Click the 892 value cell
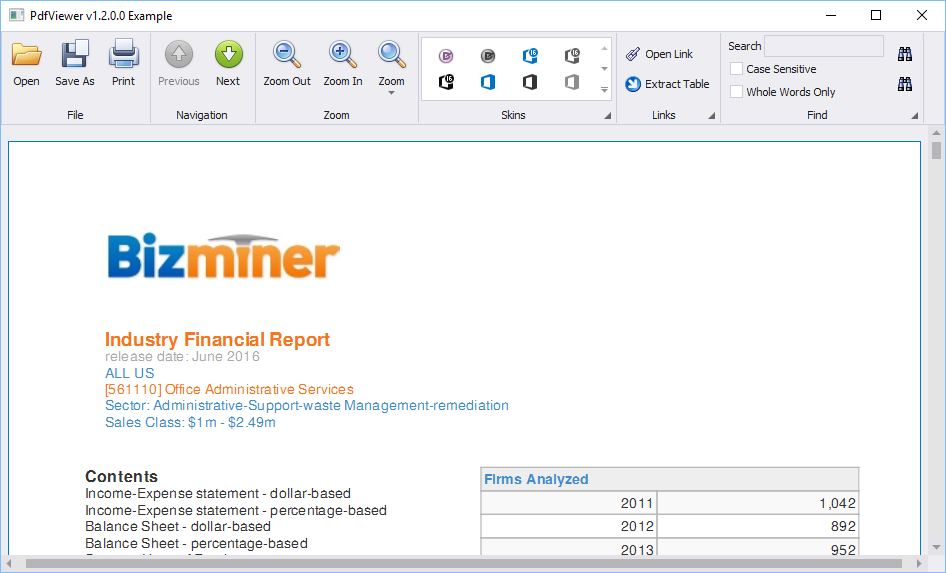 click(x=758, y=526)
